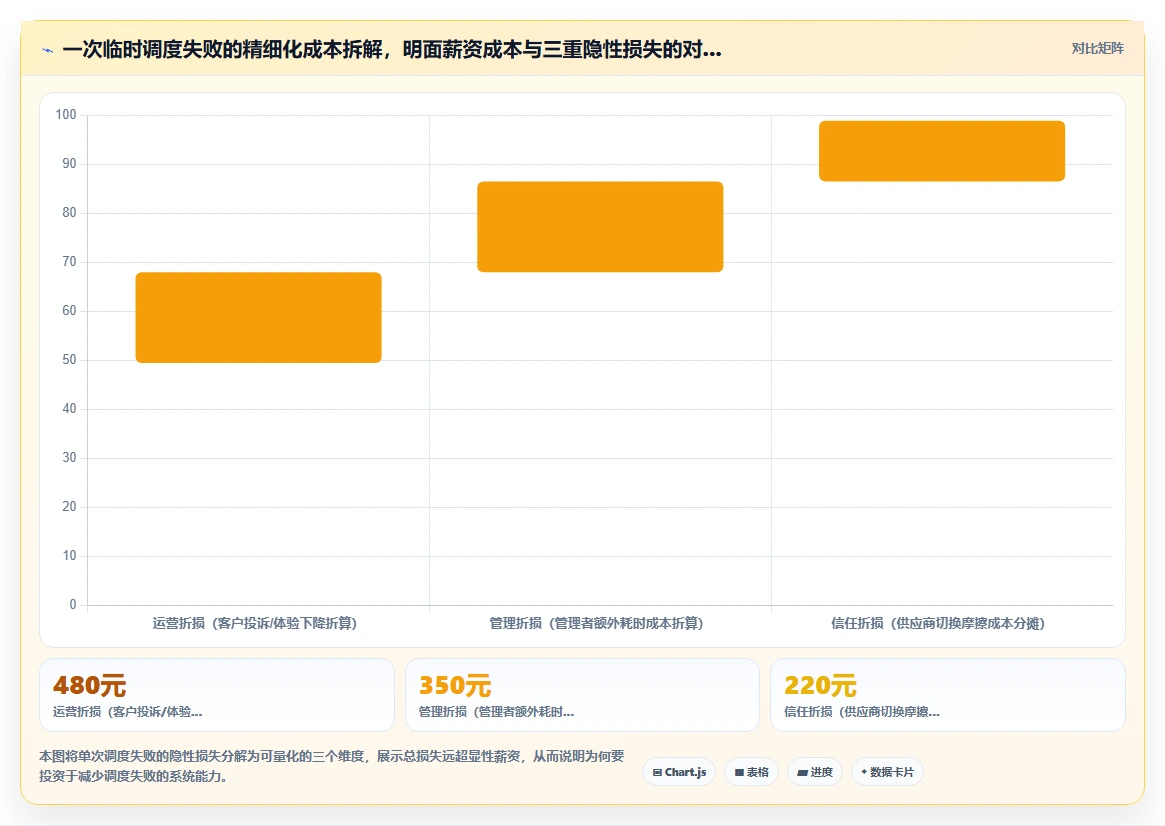
Task: Click the icon inside the 表格 chip
Action: click(x=739, y=773)
